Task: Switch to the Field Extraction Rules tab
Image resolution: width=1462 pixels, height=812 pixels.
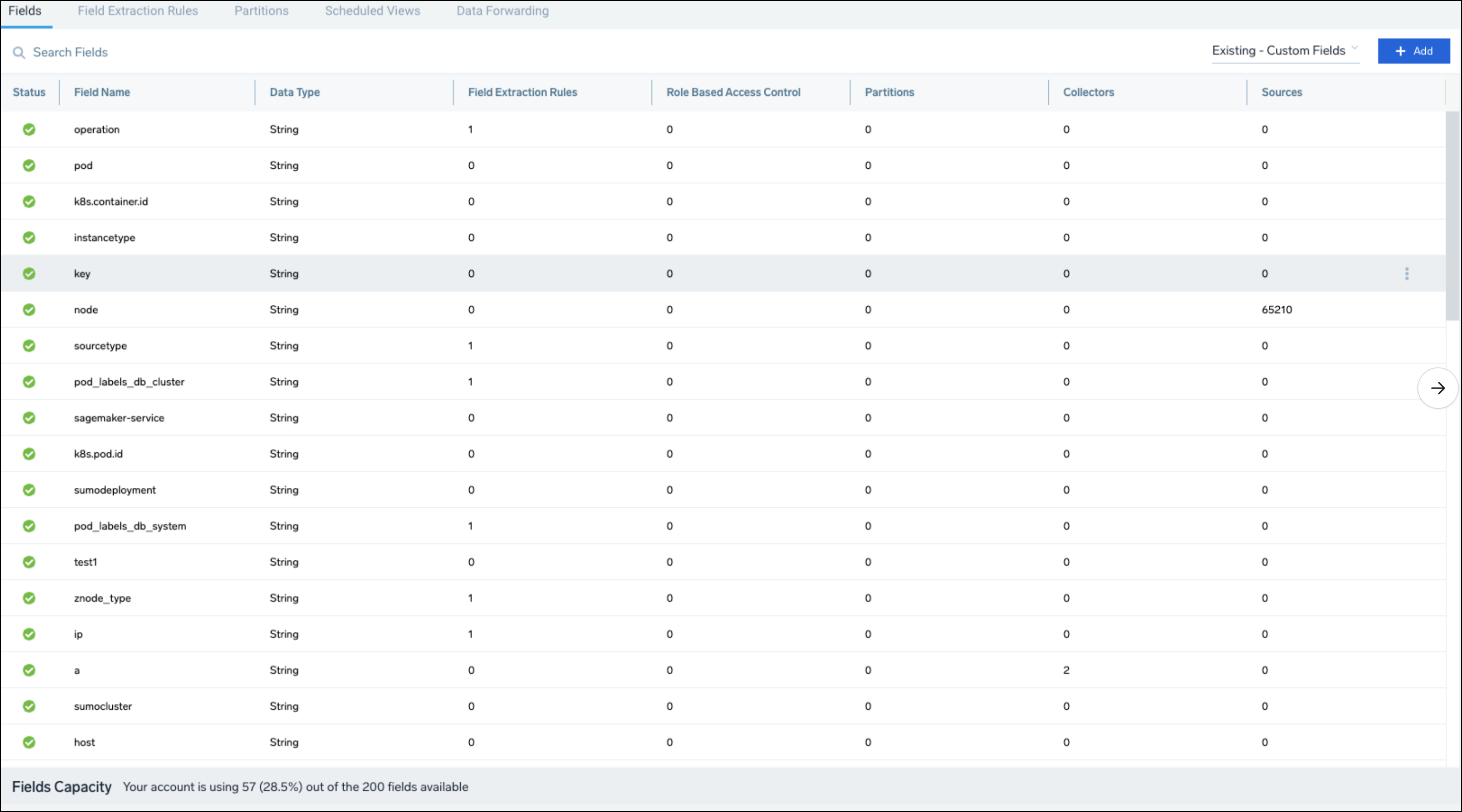Action: 138,11
